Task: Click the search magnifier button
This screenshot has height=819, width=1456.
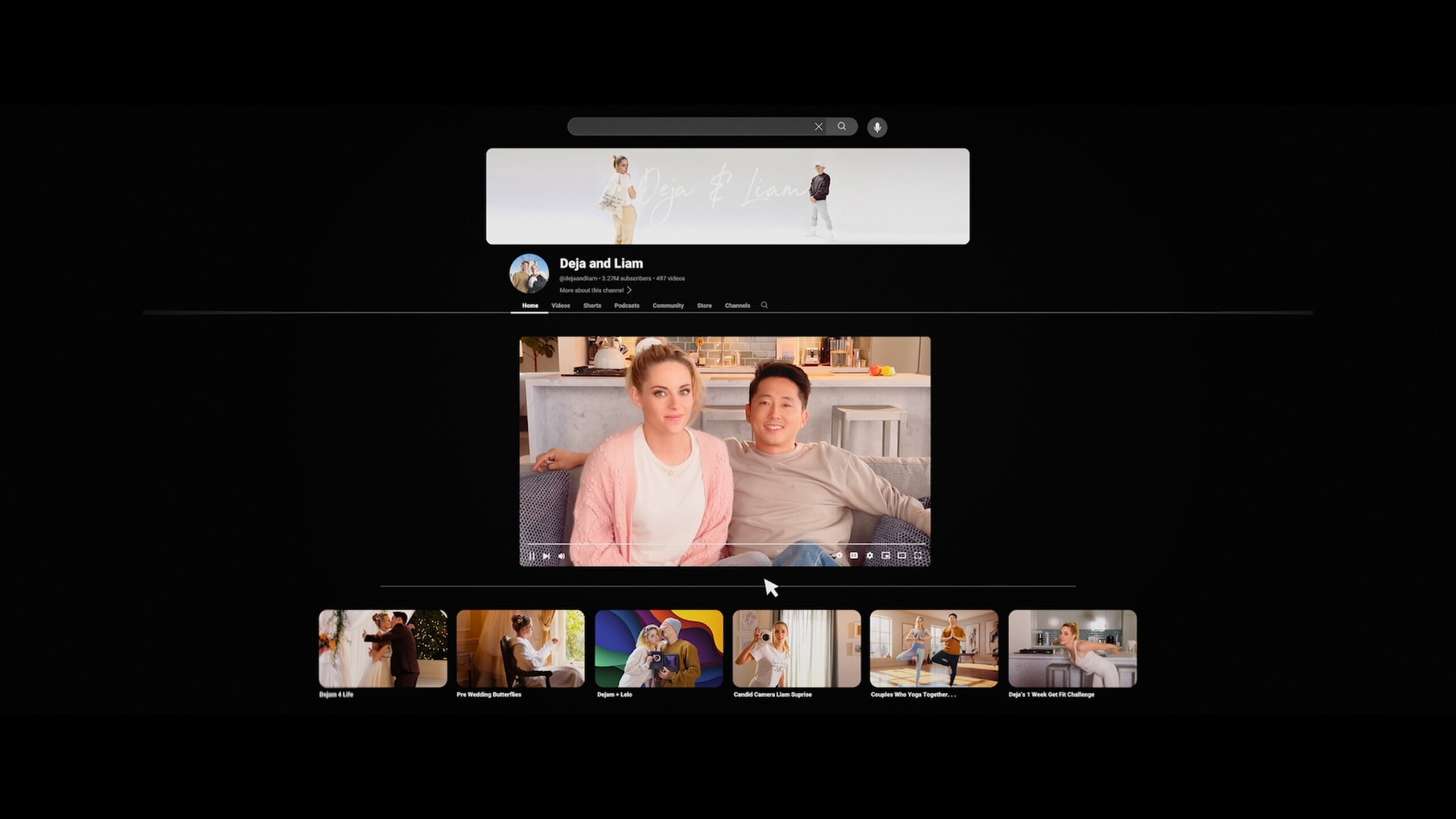Action: 842,127
